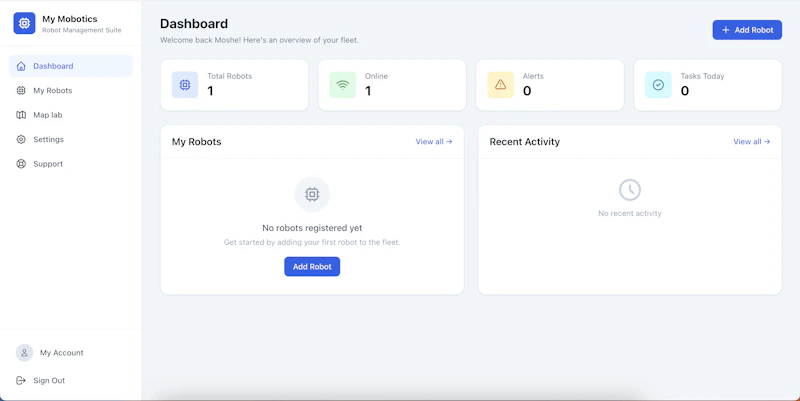Click the 'My Robots' card heading
Viewport: 800px width, 401px height.
pyautogui.click(x=196, y=142)
